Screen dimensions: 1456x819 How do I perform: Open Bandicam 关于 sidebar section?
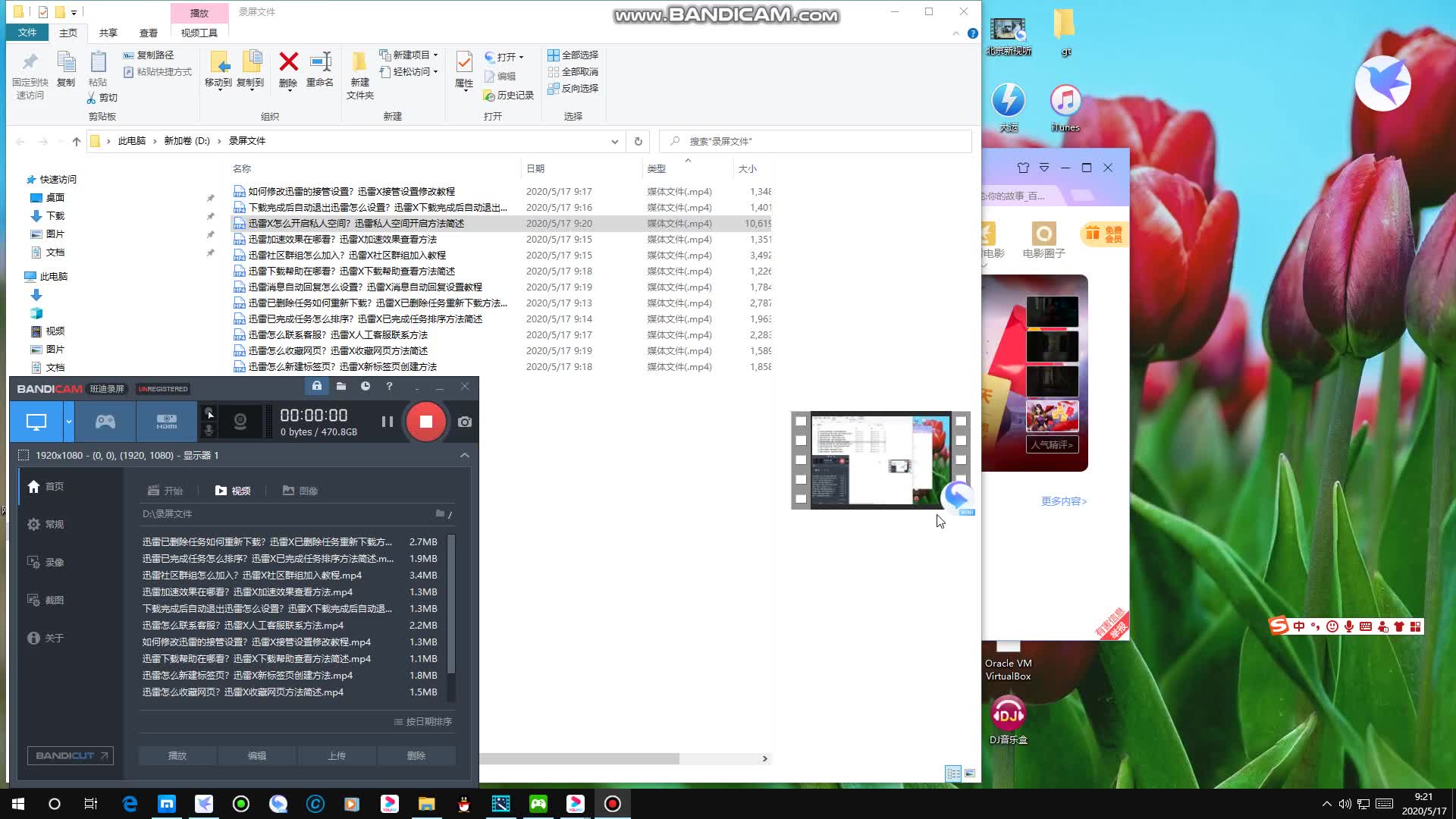(x=45, y=639)
